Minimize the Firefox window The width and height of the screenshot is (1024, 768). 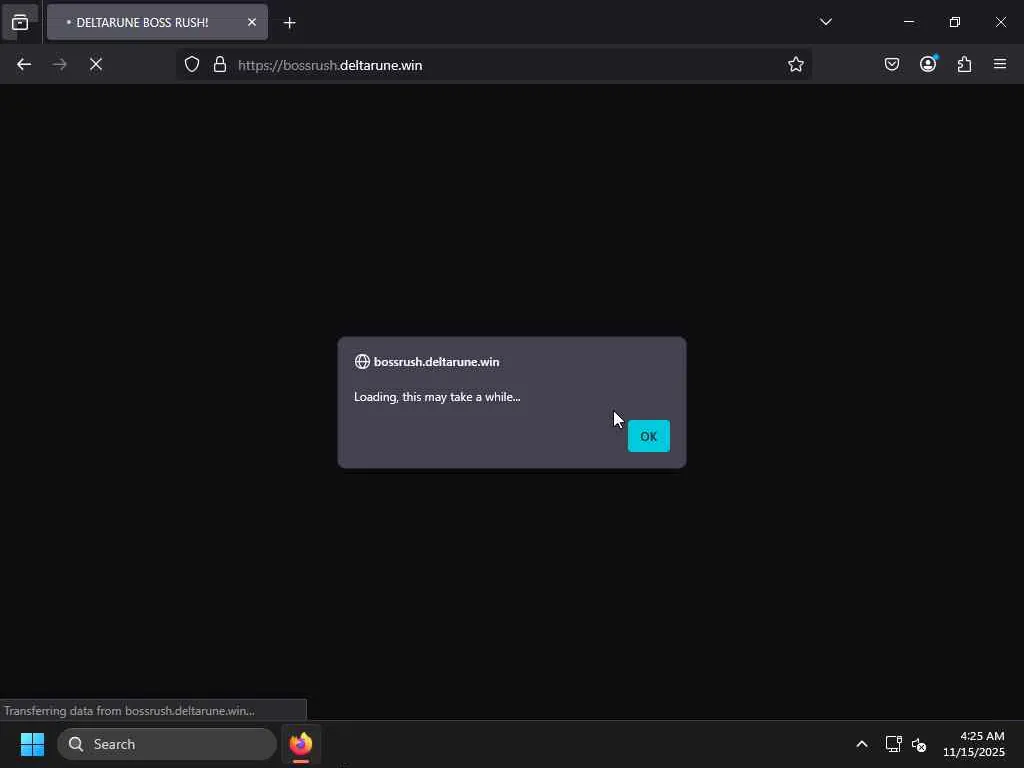pyautogui.click(x=909, y=22)
